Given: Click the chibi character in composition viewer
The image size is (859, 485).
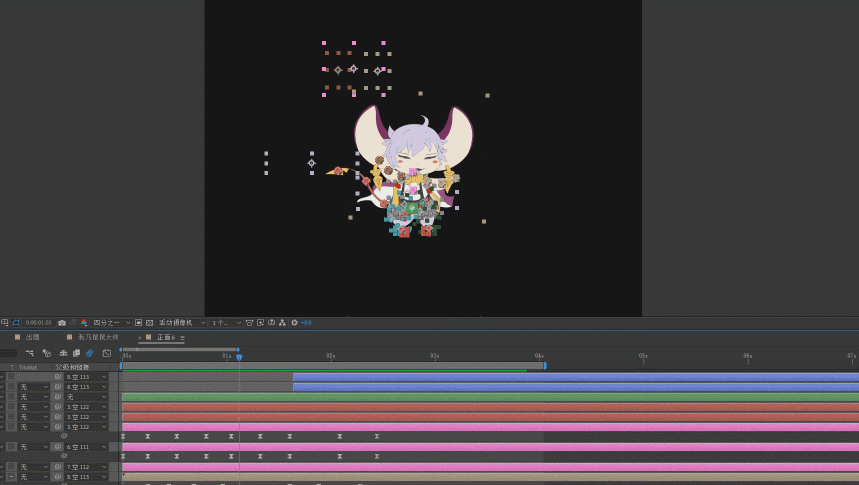Looking at the screenshot, I should pyautogui.click(x=414, y=171).
